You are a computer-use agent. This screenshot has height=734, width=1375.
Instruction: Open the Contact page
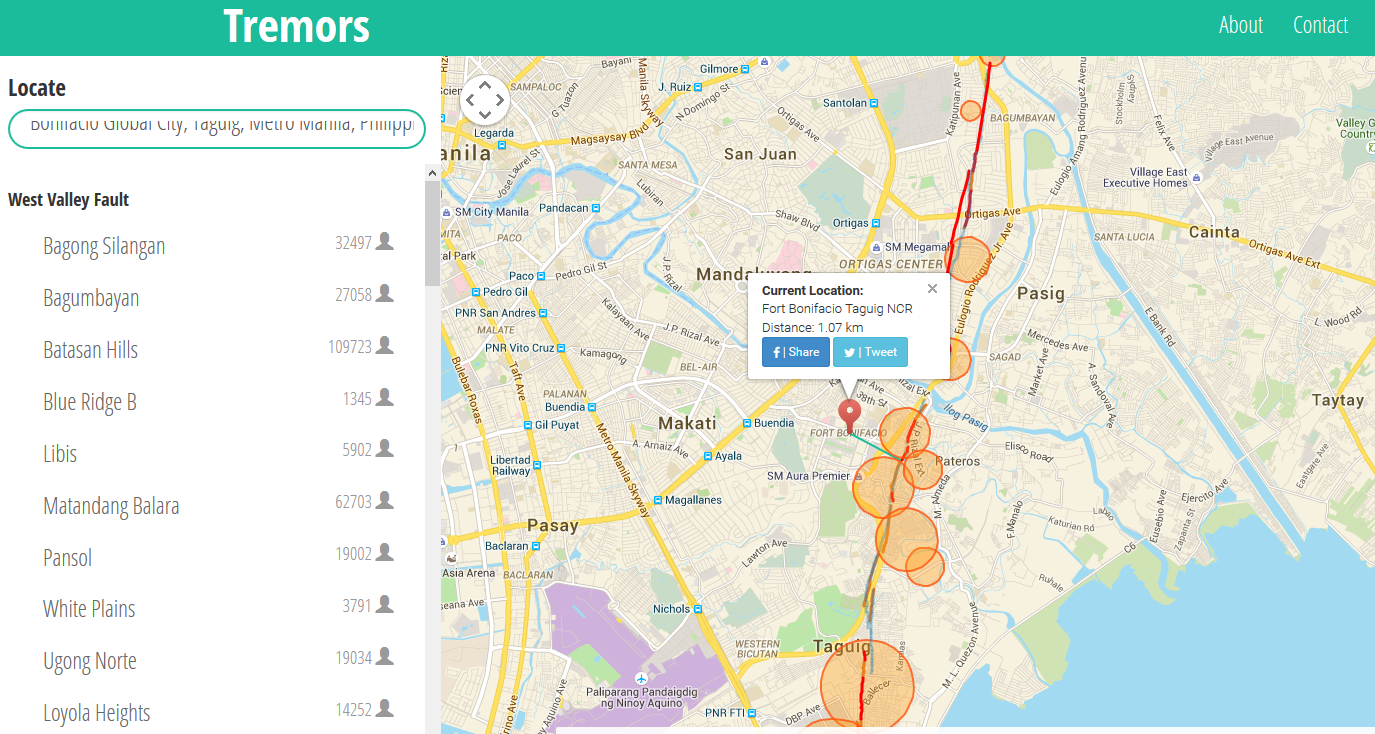pos(1320,25)
